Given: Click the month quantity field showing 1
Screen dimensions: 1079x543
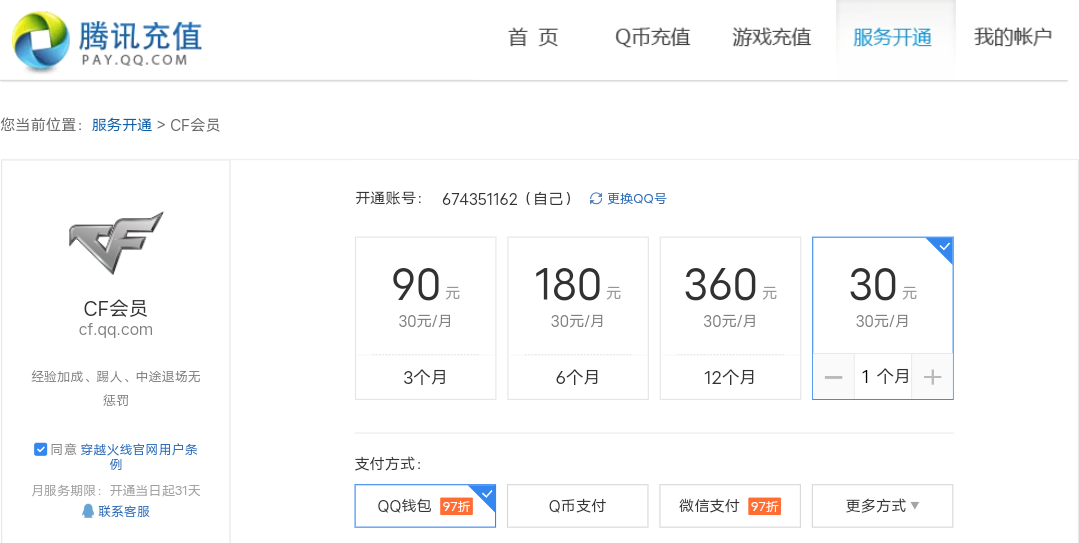Looking at the screenshot, I should click(x=883, y=376).
